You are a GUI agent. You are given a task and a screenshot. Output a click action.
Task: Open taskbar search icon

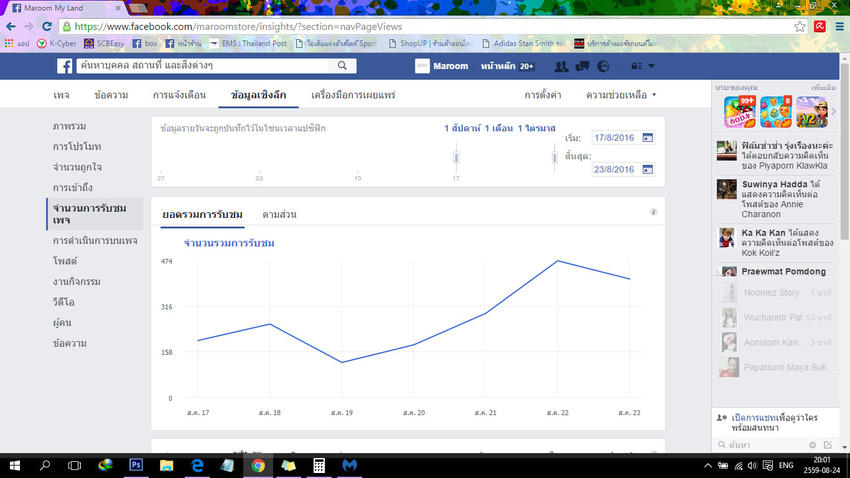tap(45, 466)
